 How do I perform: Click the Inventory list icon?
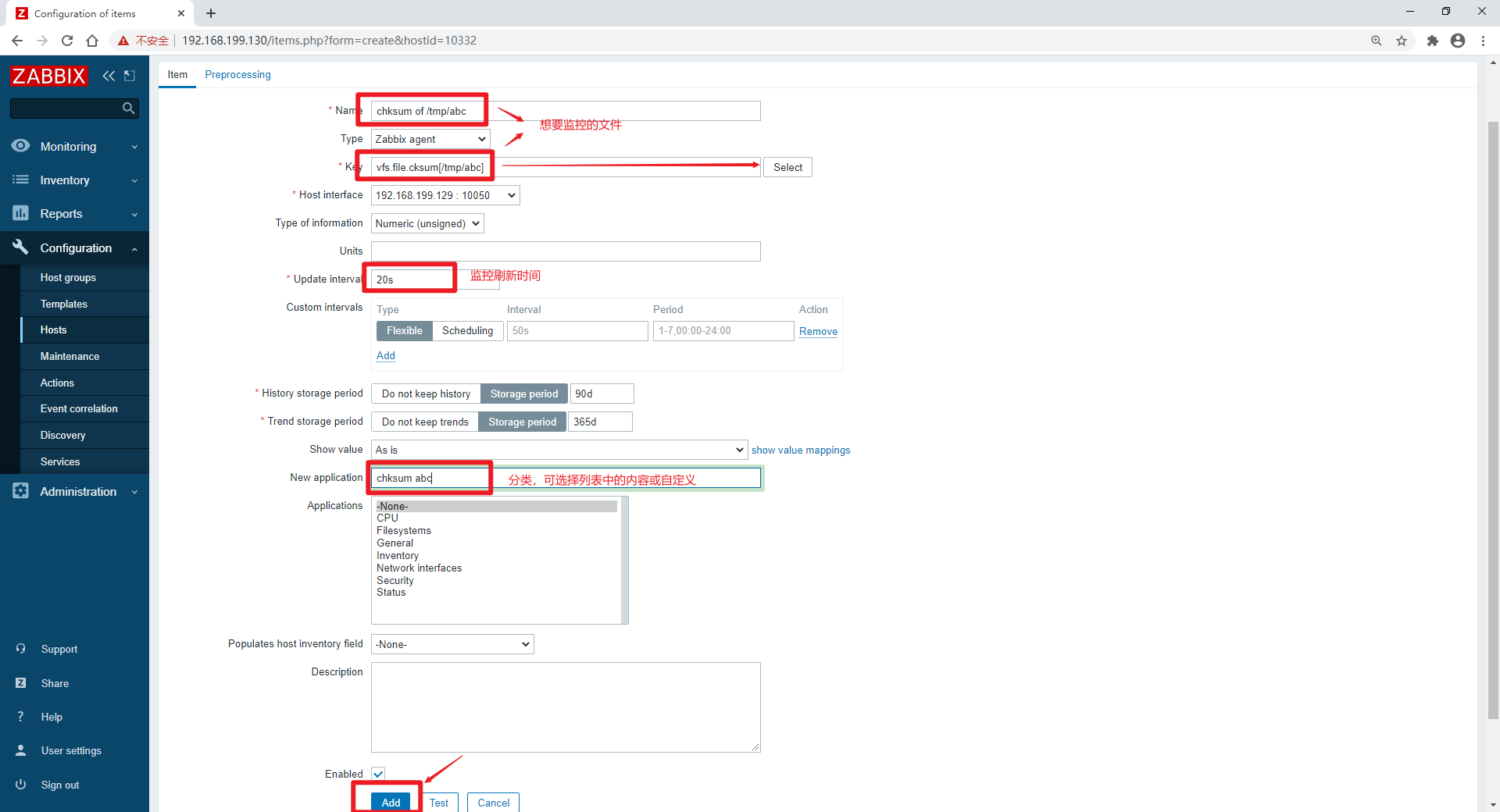(20, 180)
